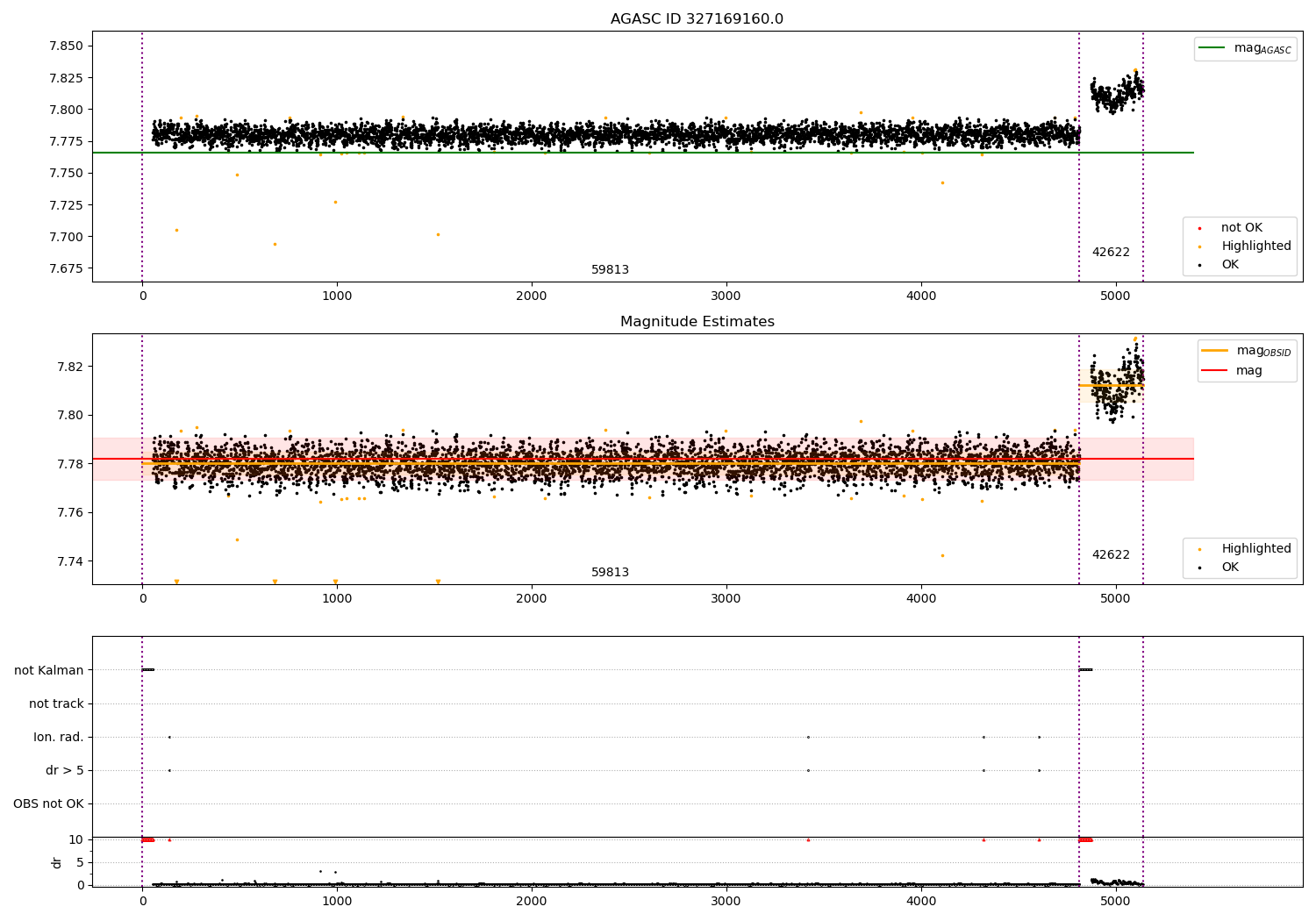
Task: Click the 'not Kalman' row label
Action: click(x=49, y=670)
